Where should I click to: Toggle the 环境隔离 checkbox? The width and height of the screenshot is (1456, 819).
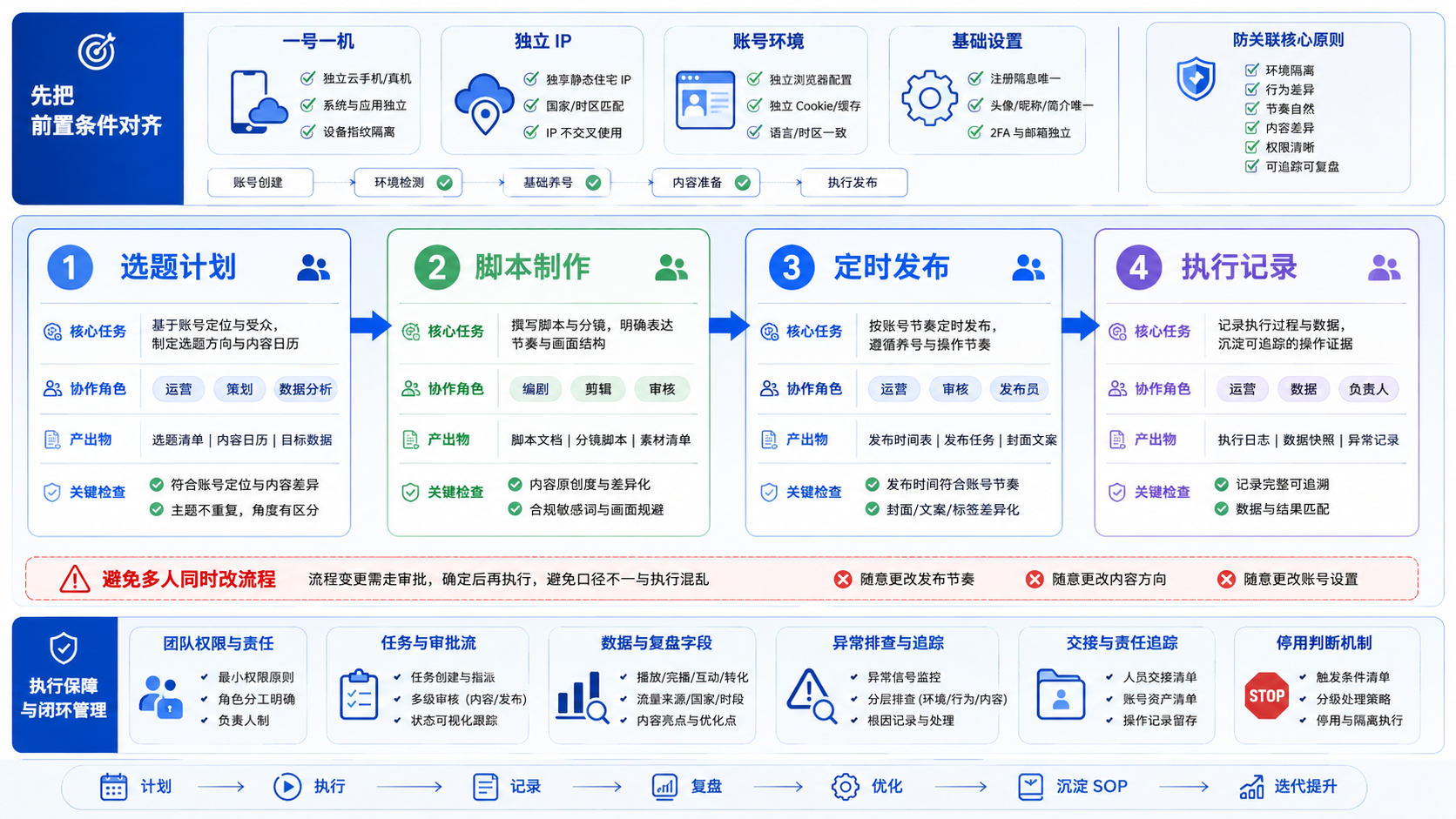click(1251, 70)
